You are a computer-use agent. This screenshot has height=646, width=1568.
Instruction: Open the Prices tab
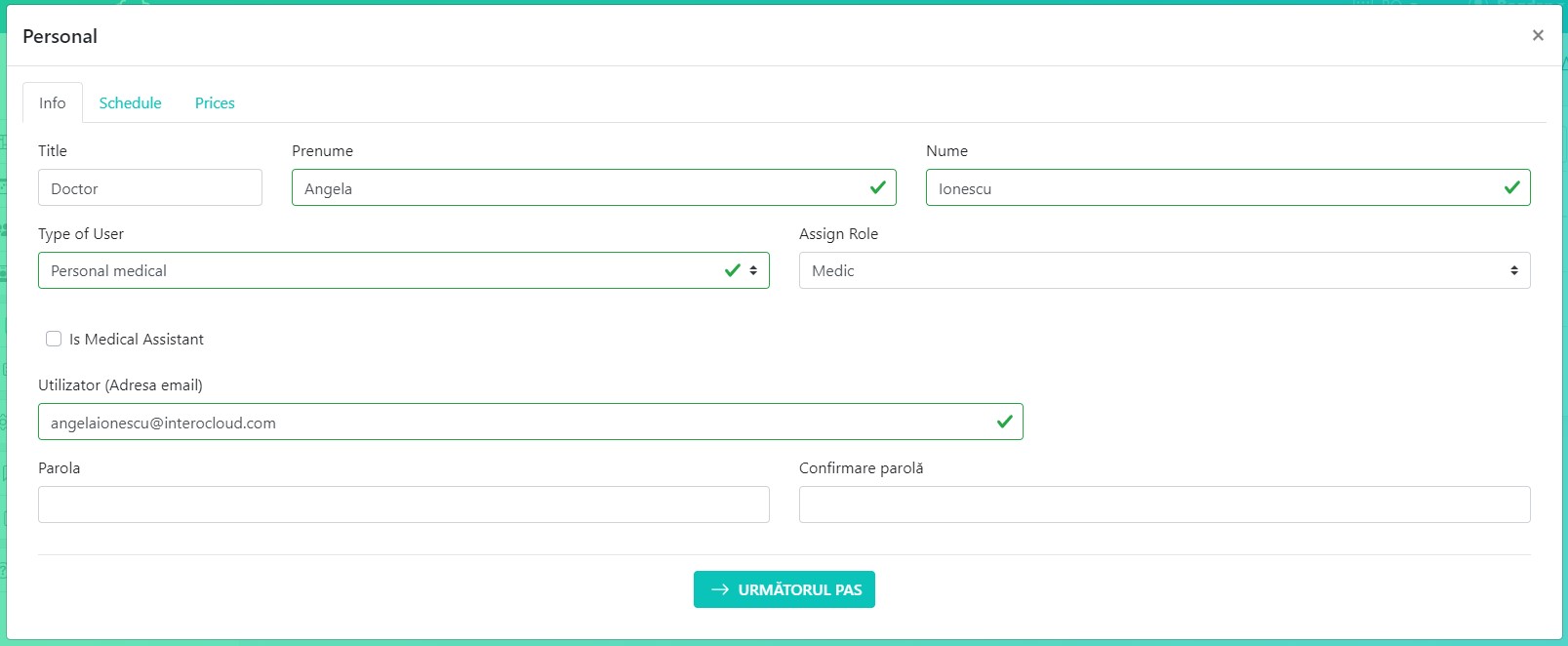pos(215,103)
